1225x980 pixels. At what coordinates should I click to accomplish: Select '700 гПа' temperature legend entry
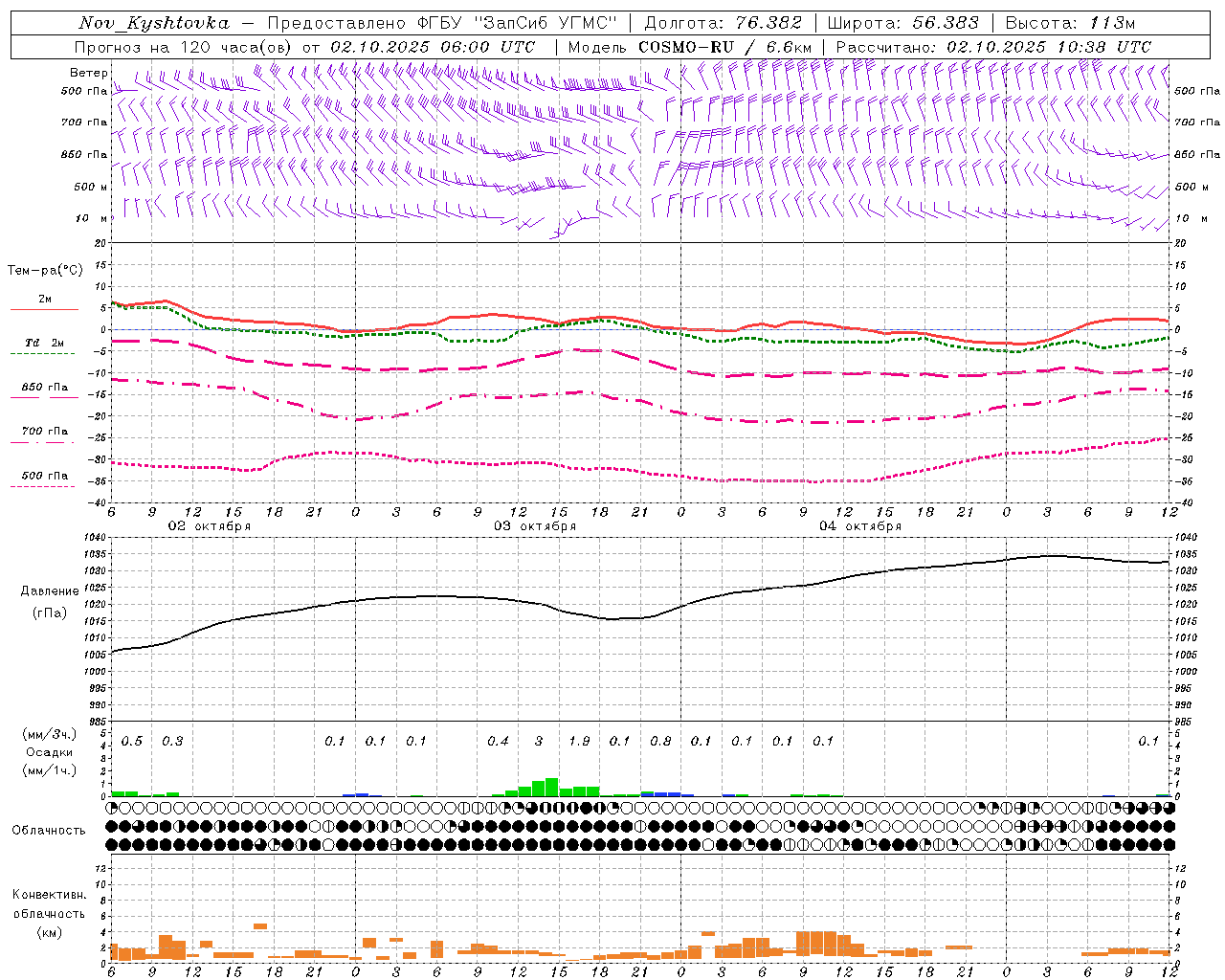(45, 432)
